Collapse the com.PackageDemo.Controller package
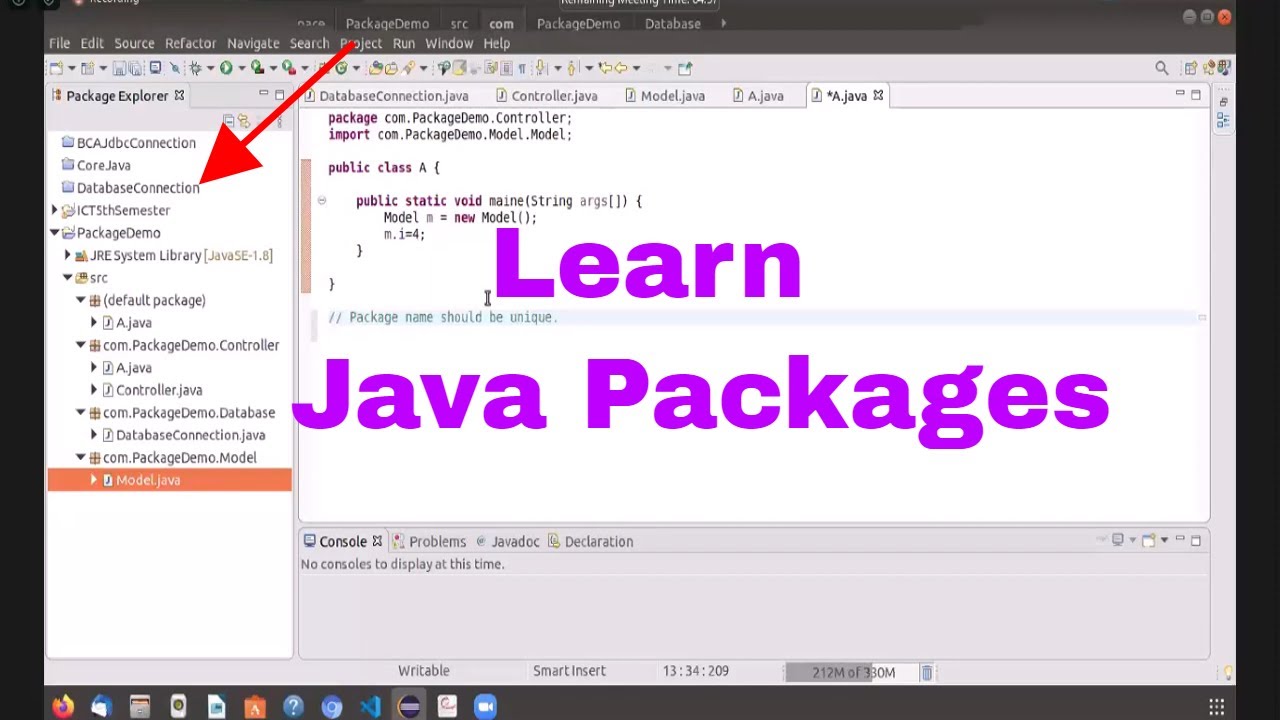Viewport: 1280px width, 720px height. [82, 345]
